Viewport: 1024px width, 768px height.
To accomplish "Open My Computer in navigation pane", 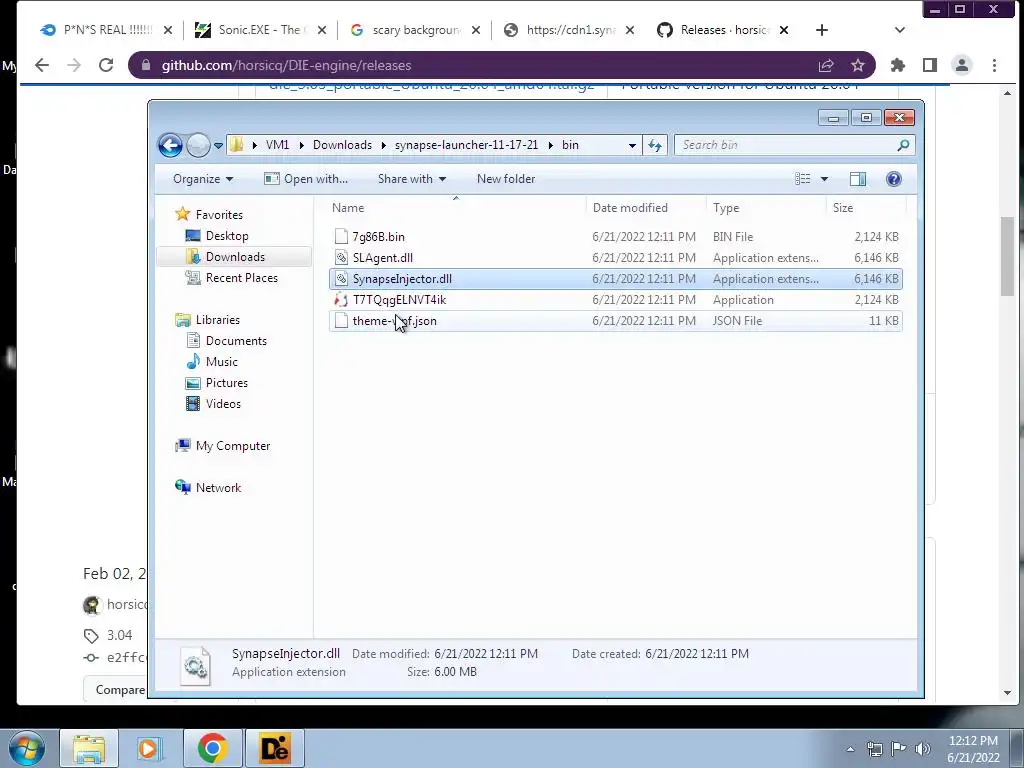I will point(232,446).
